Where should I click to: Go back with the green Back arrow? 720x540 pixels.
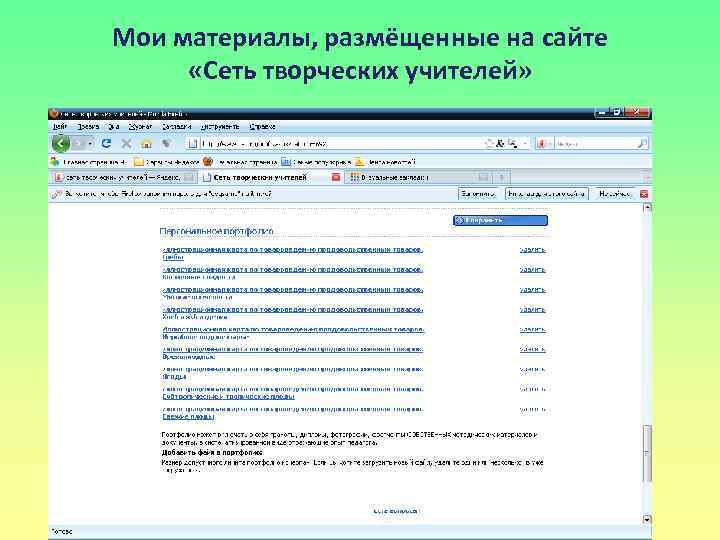pyautogui.click(x=61, y=144)
